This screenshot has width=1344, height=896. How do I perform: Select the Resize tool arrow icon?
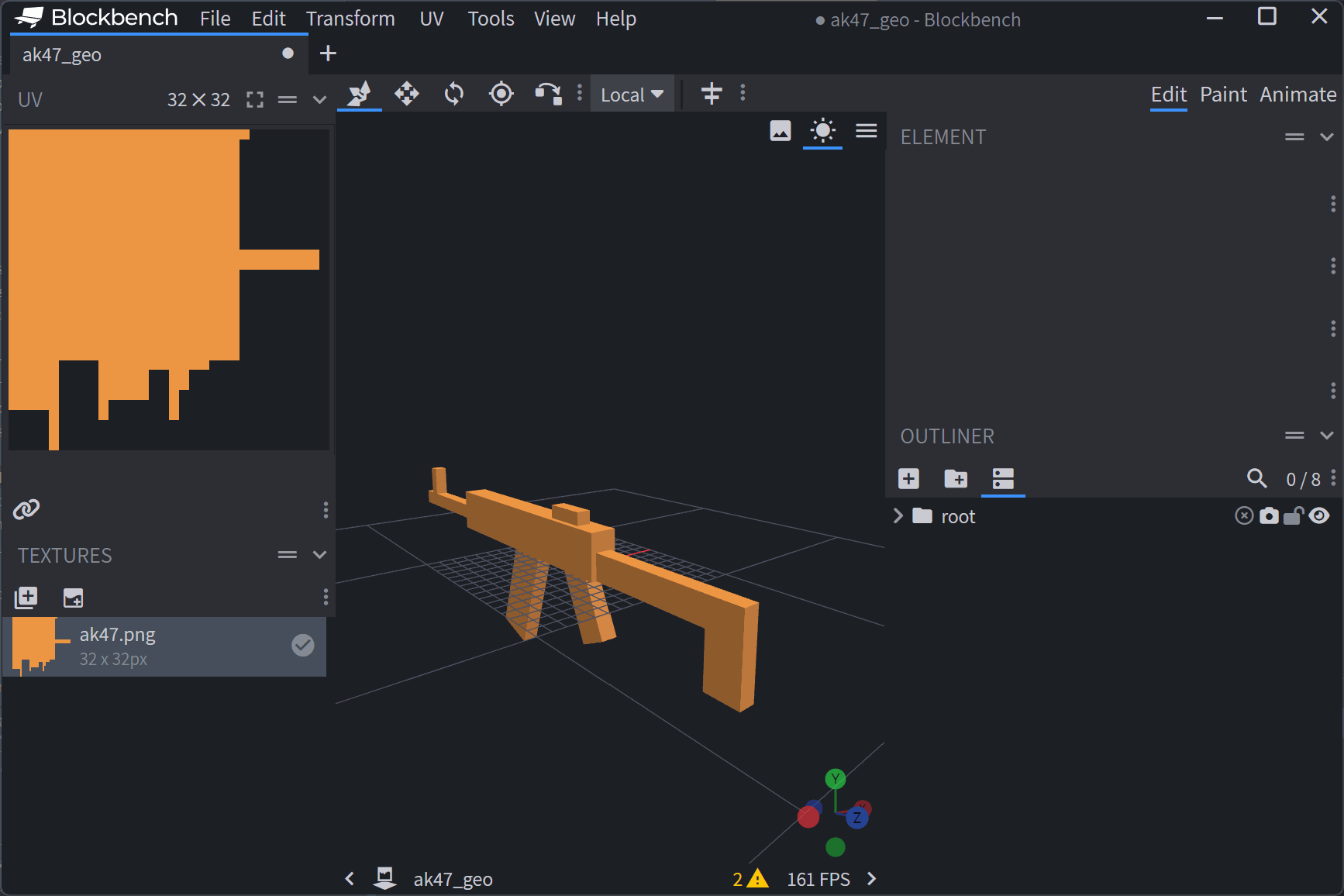point(360,95)
